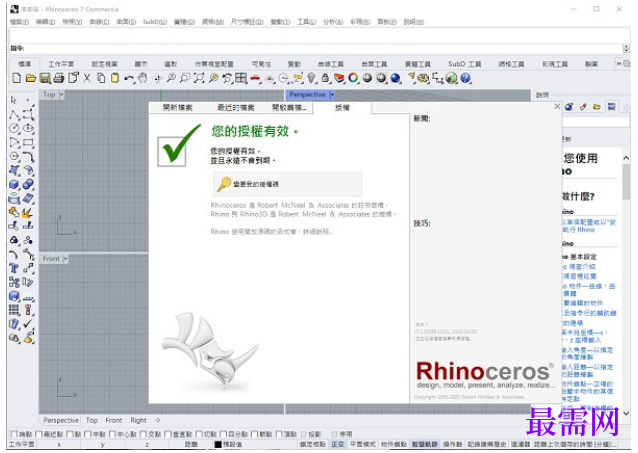The image size is (638, 453).
Task: Open the Top viewport dropdown arrow
Action: [61, 95]
